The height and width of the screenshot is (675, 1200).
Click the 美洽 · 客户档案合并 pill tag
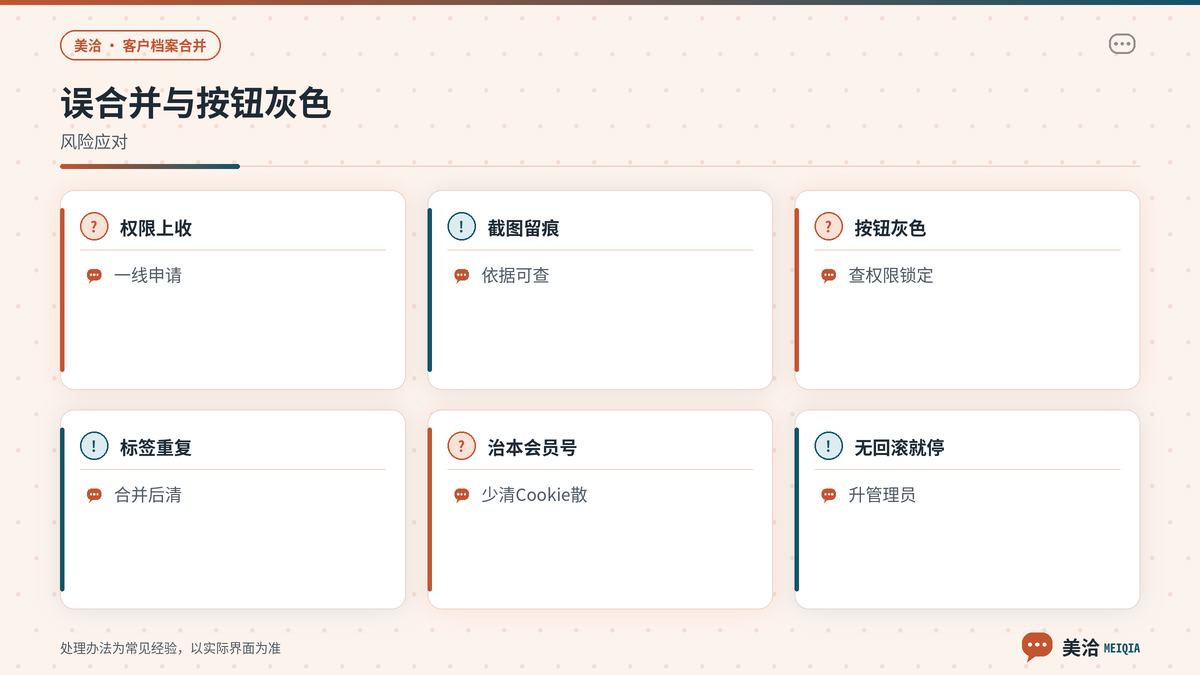pos(140,46)
